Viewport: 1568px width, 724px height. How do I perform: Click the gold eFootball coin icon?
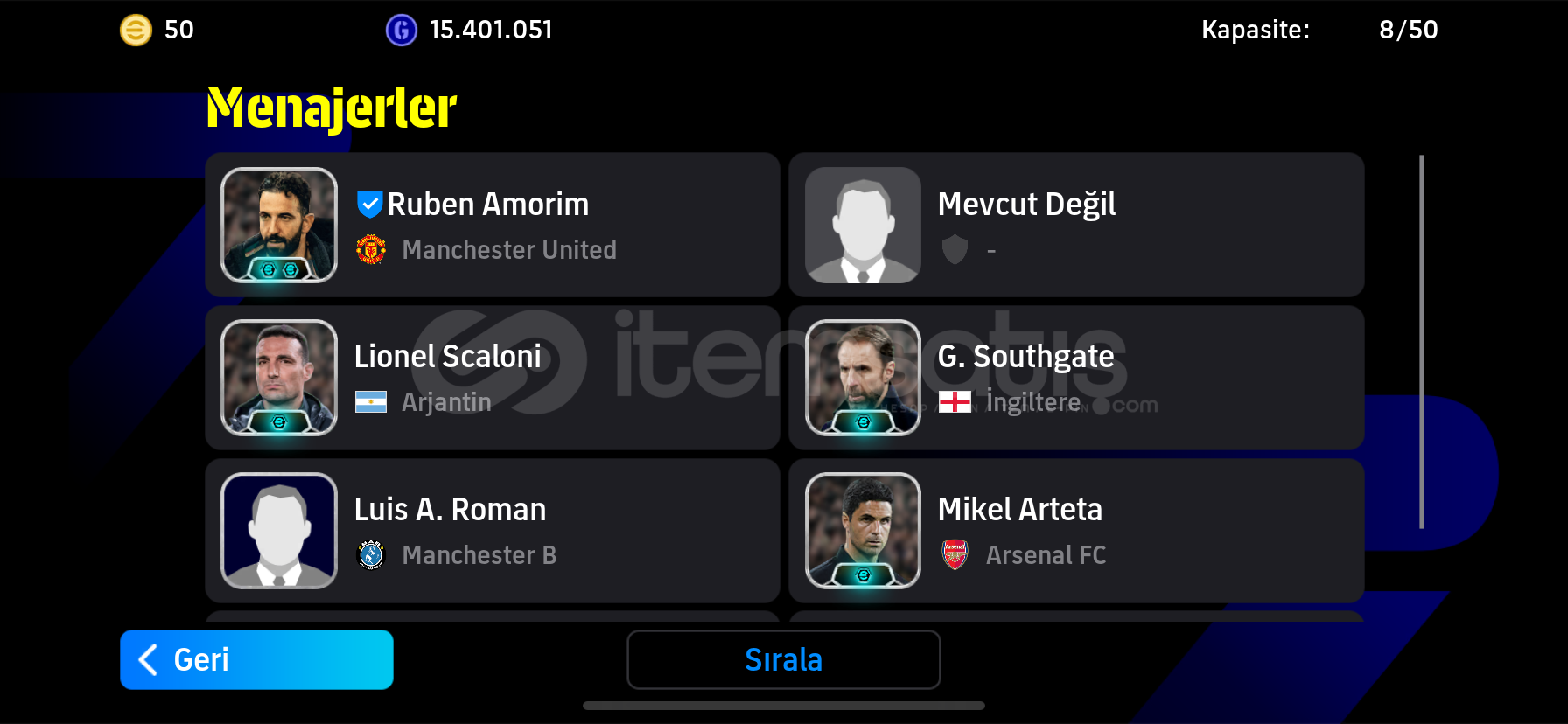(136, 31)
